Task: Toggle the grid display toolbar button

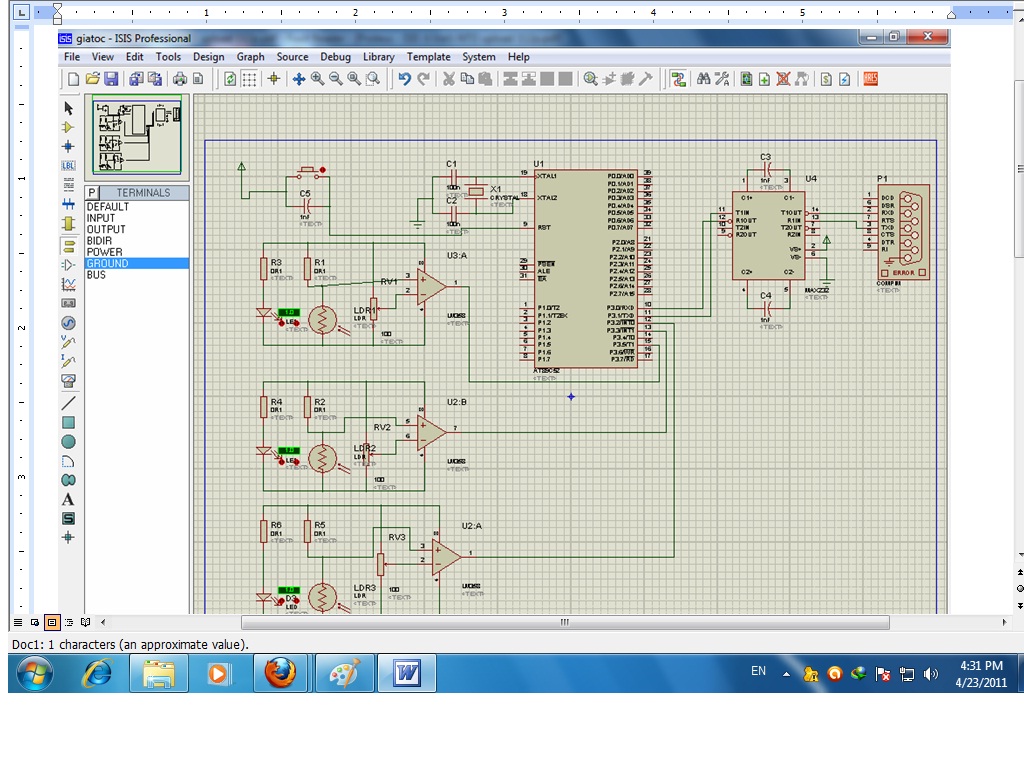Action: click(249, 79)
